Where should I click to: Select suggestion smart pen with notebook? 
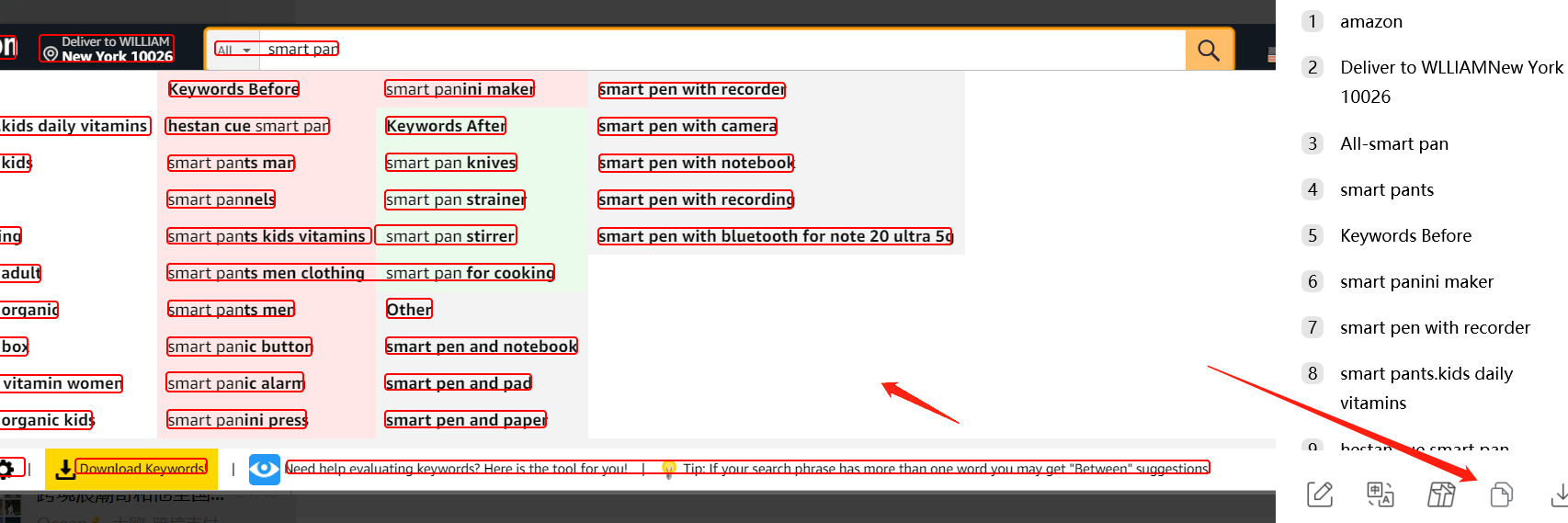click(x=697, y=163)
